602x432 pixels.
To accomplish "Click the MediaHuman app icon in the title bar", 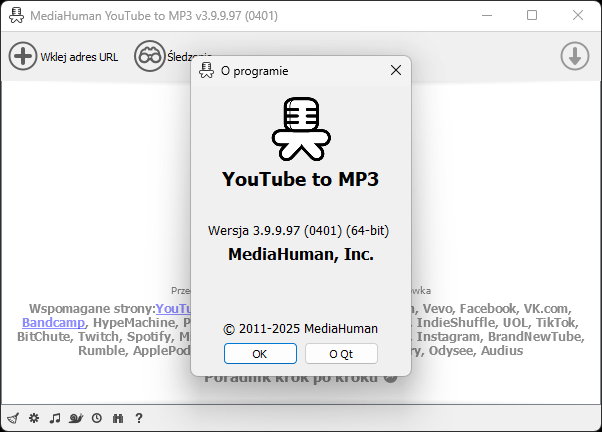I will point(16,15).
